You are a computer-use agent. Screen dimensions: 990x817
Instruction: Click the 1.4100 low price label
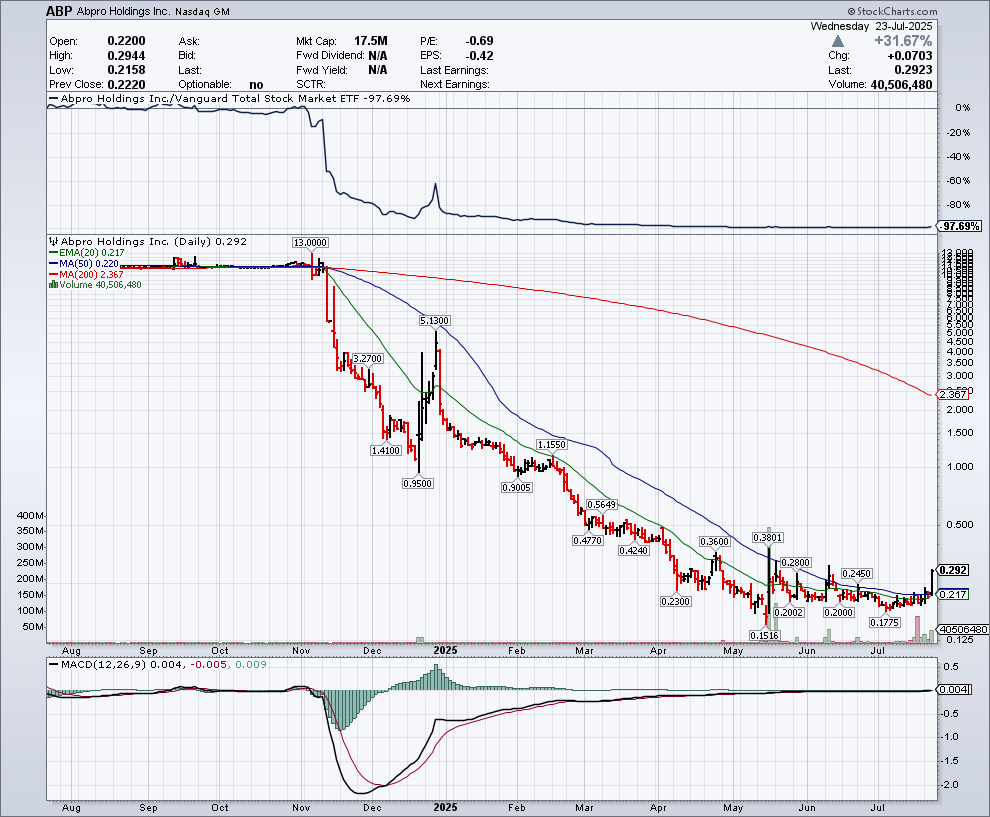tap(386, 450)
